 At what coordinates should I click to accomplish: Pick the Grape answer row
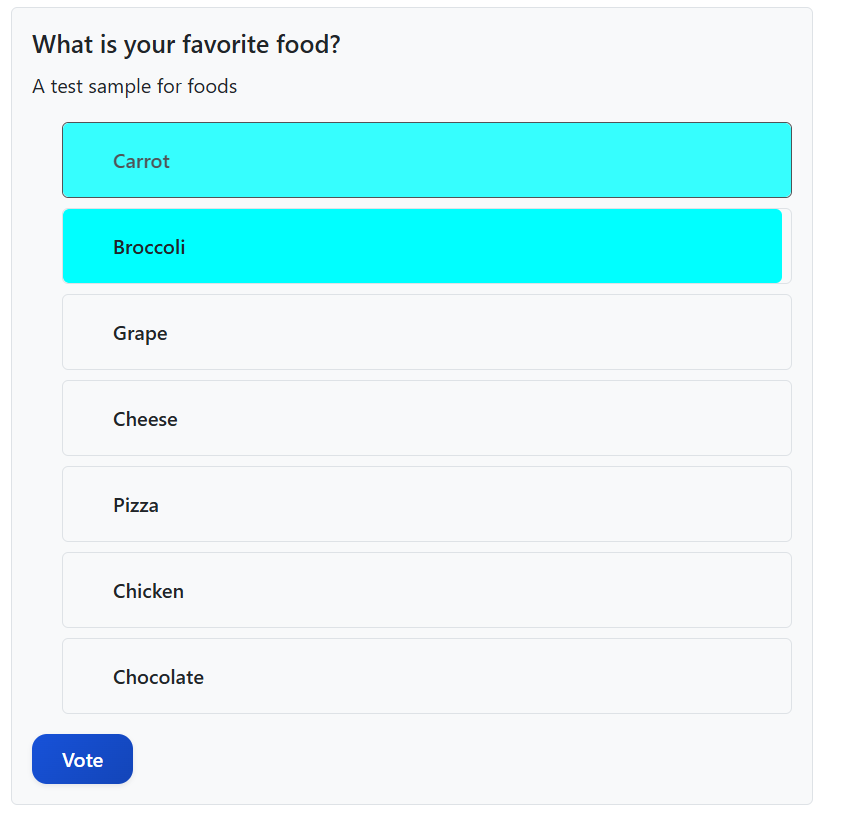pos(426,332)
